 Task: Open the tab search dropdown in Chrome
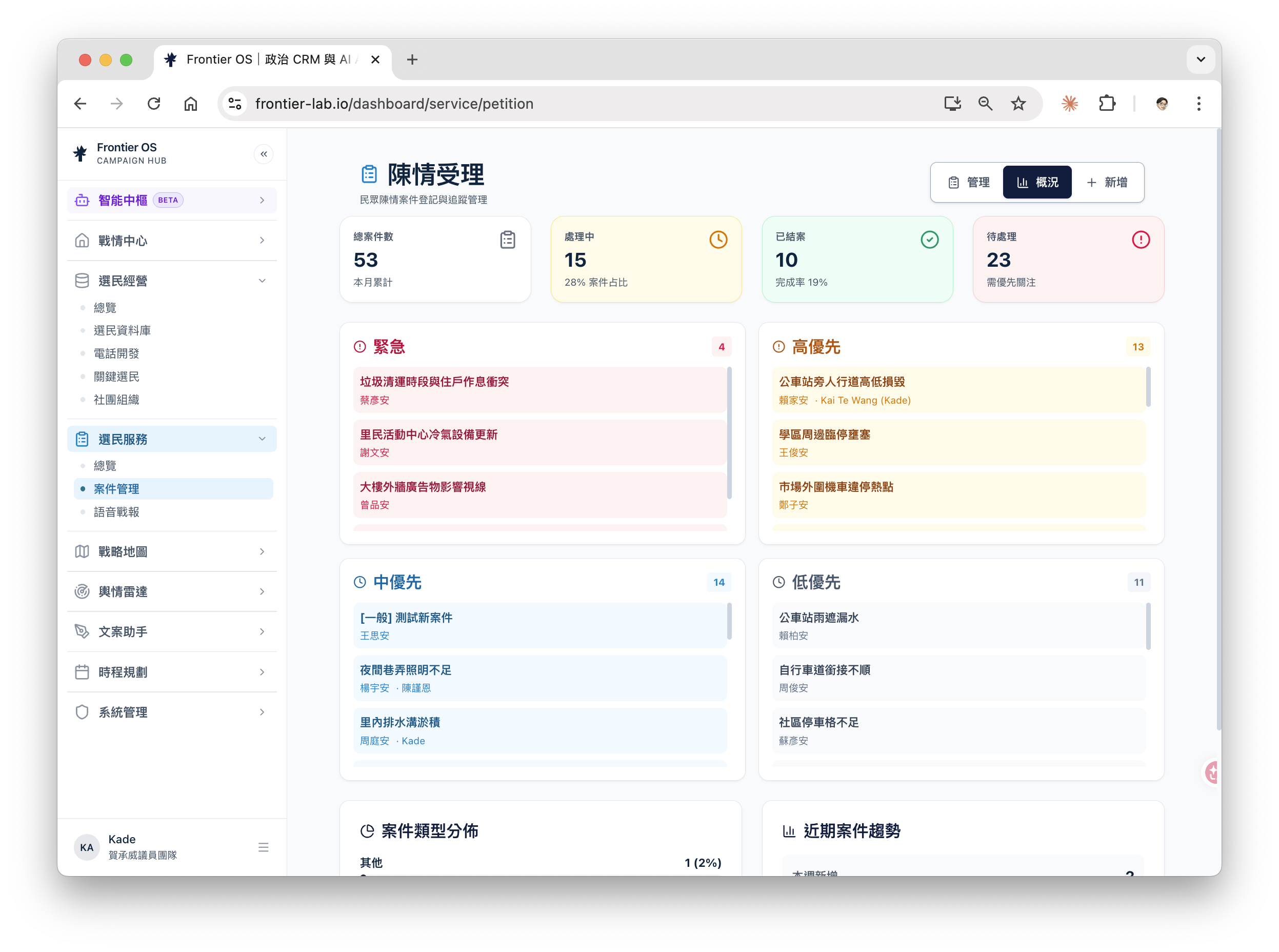click(x=1200, y=60)
